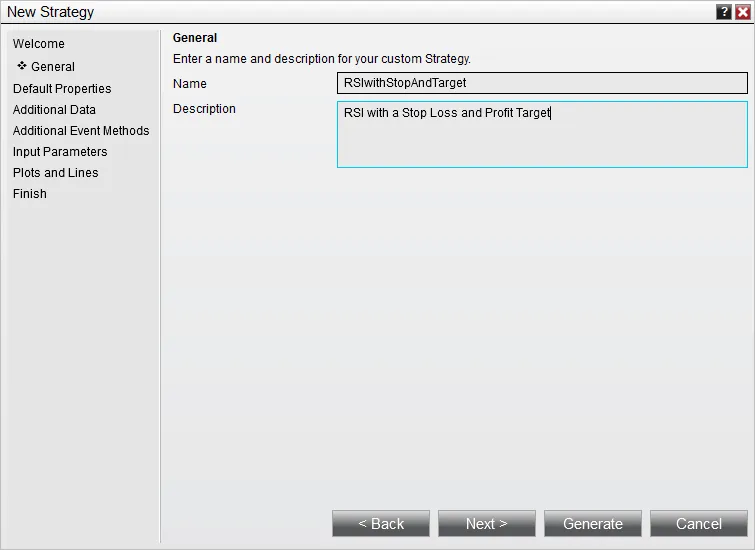Viewport: 755px width, 550px height.
Task: Click the Description label text
Action: (204, 109)
